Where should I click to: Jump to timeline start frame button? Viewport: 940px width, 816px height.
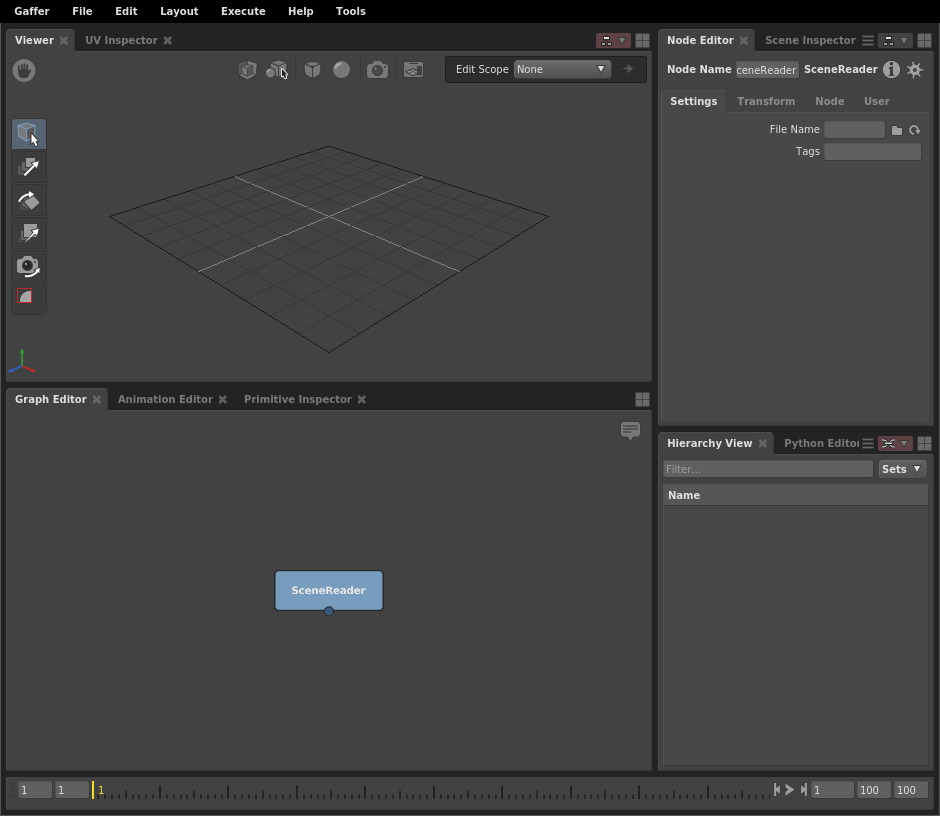777,790
